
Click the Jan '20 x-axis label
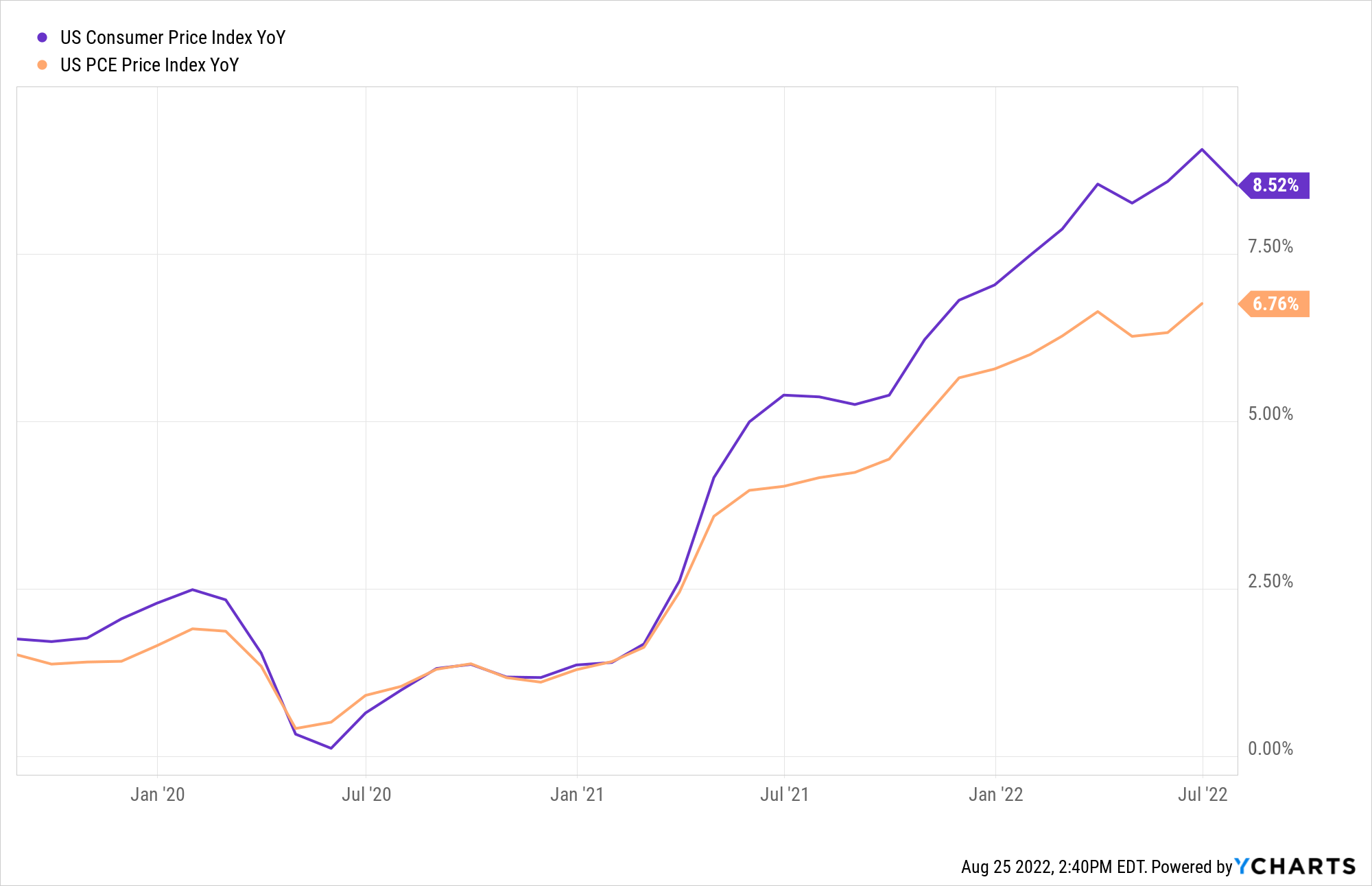[158, 795]
